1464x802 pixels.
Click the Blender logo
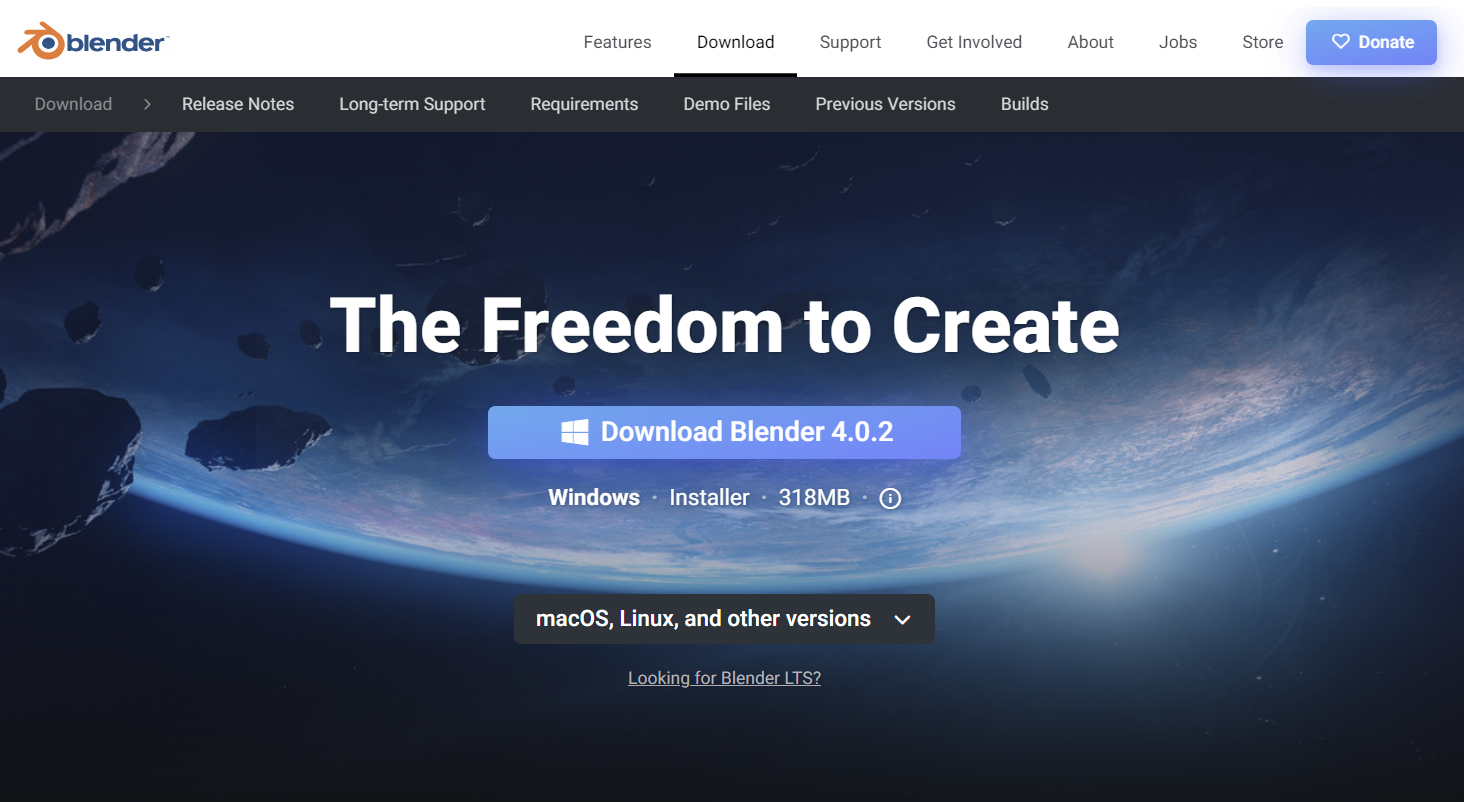(x=93, y=41)
